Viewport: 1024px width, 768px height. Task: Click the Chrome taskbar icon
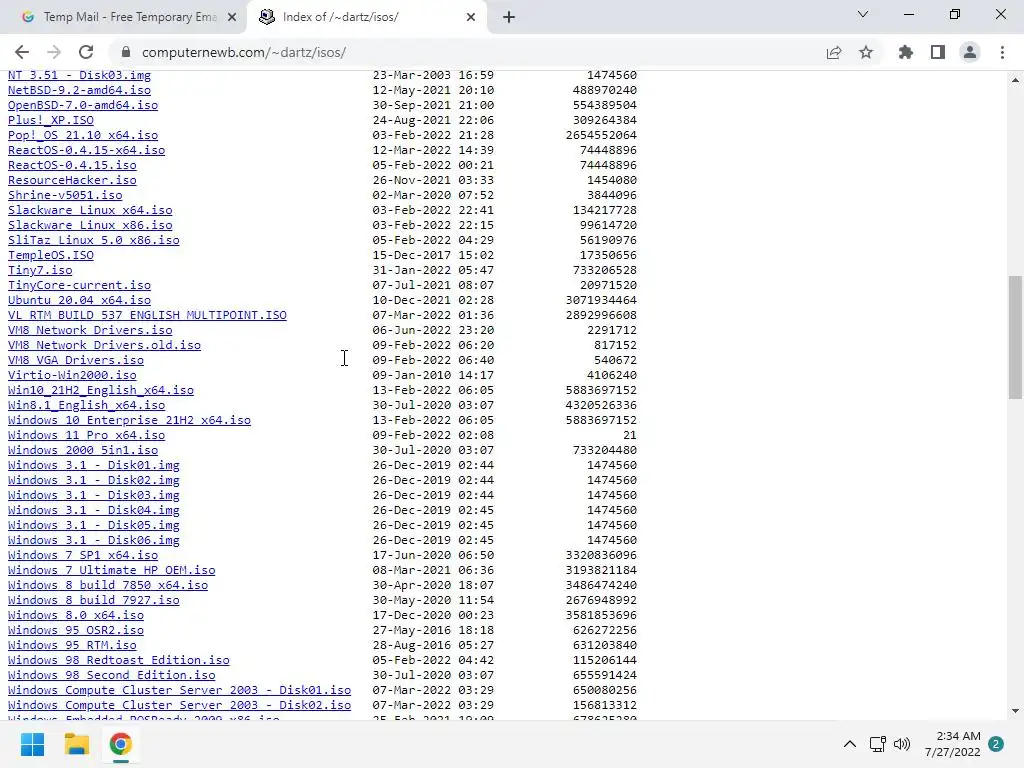click(x=120, y=744)
